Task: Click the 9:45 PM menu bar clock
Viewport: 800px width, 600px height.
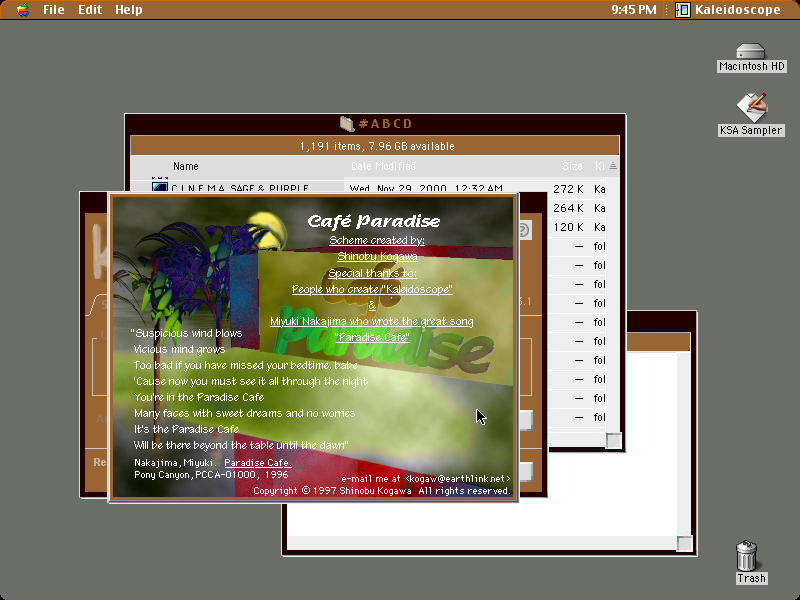Action: (634, 10)
